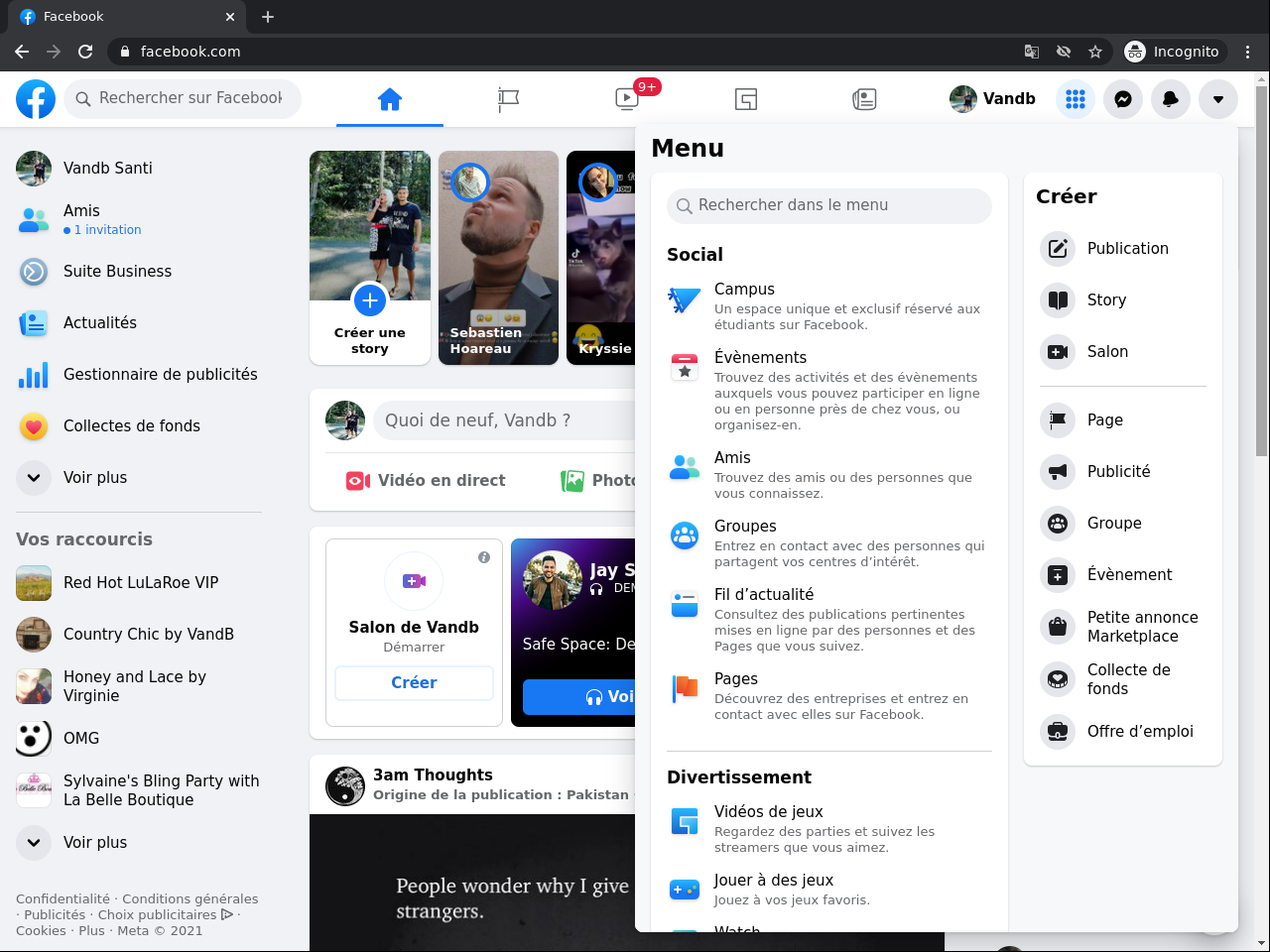Open Sylvaine's Bling Party shortcut
This screenshot has width=1270, height=952.
(139, 790)
